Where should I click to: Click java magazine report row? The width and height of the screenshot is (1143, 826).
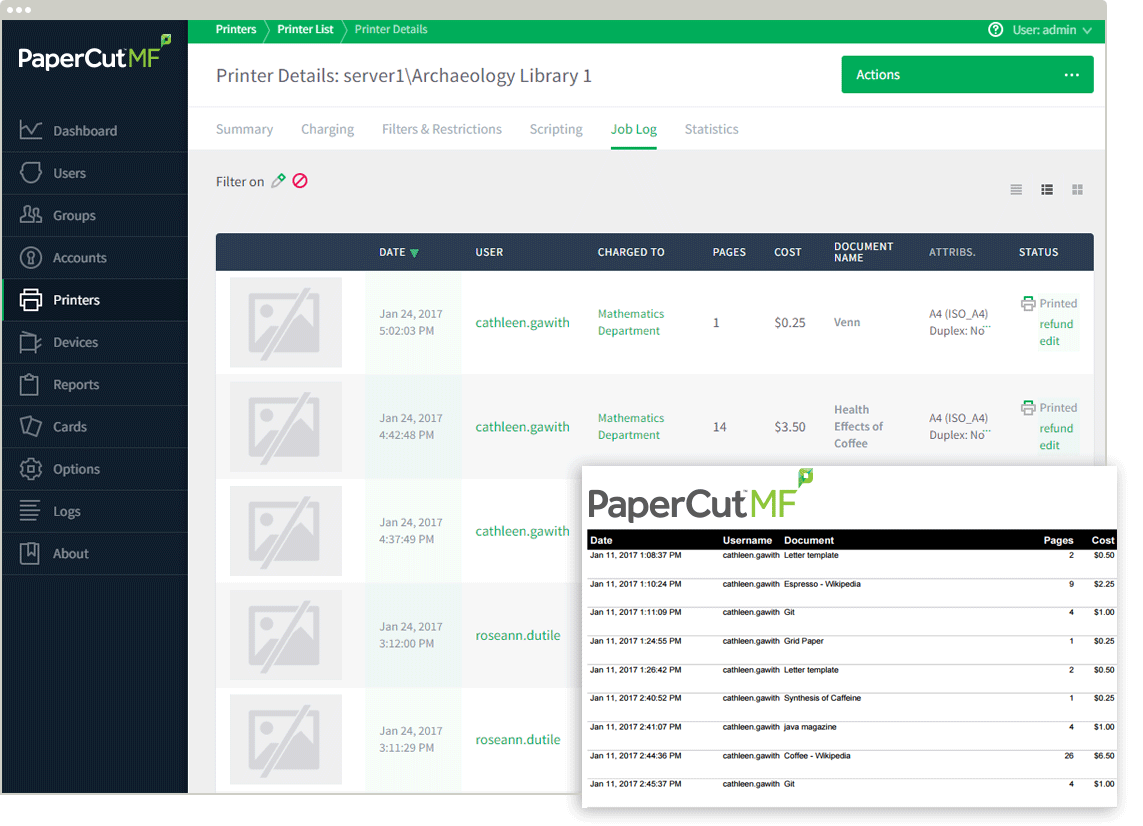851,727
